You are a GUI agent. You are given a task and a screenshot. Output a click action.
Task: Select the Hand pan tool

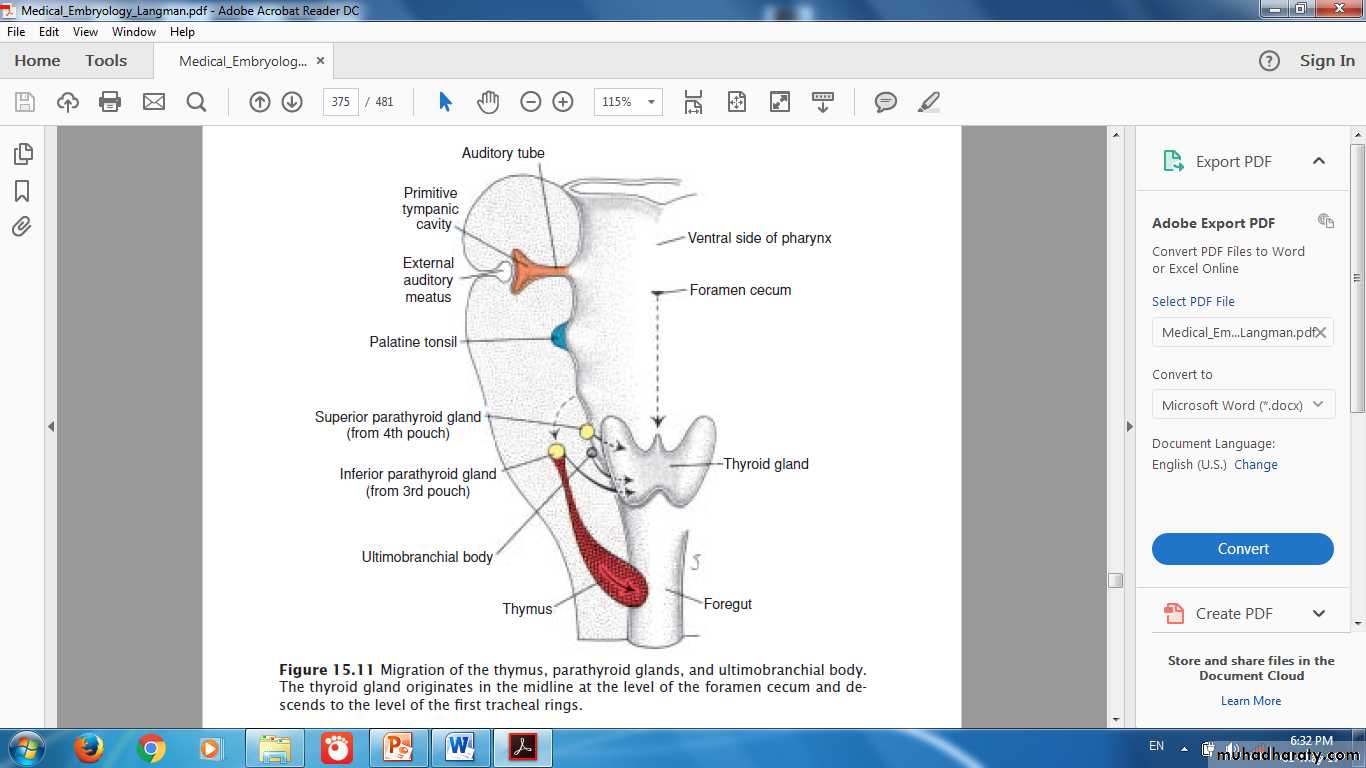[487, 102]
